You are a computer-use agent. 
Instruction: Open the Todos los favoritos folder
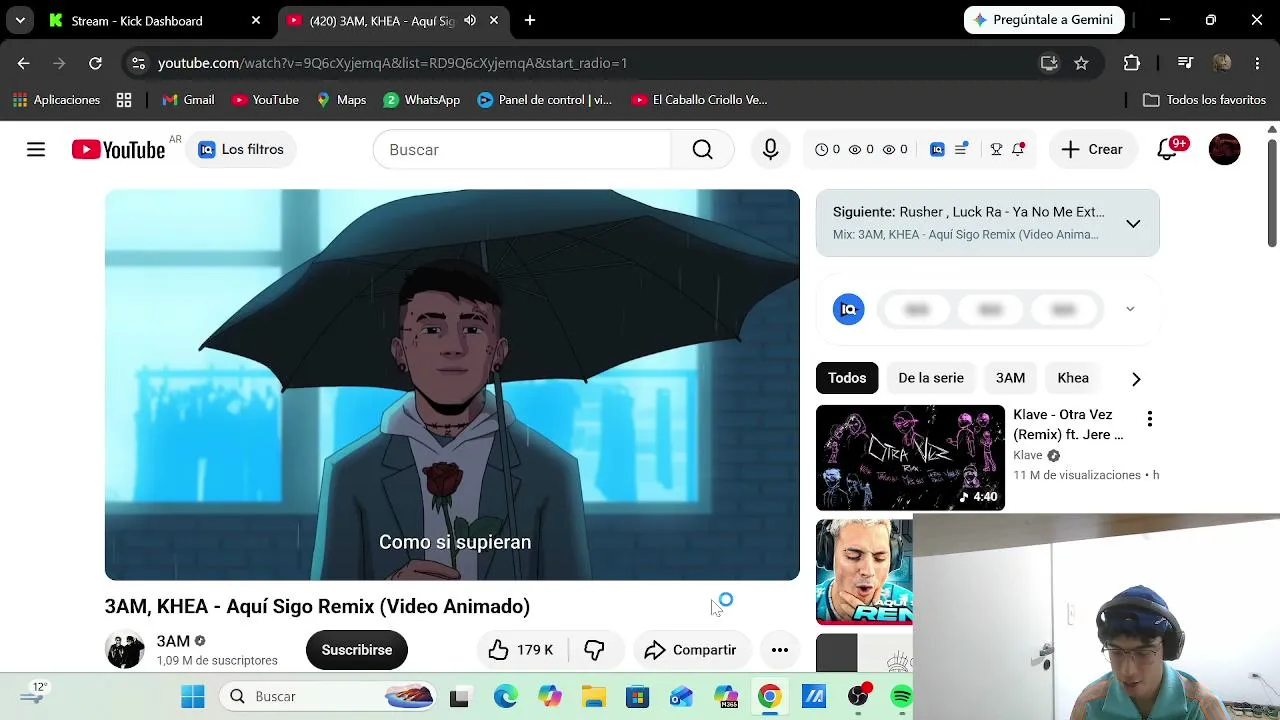[x=1204, y=100]
